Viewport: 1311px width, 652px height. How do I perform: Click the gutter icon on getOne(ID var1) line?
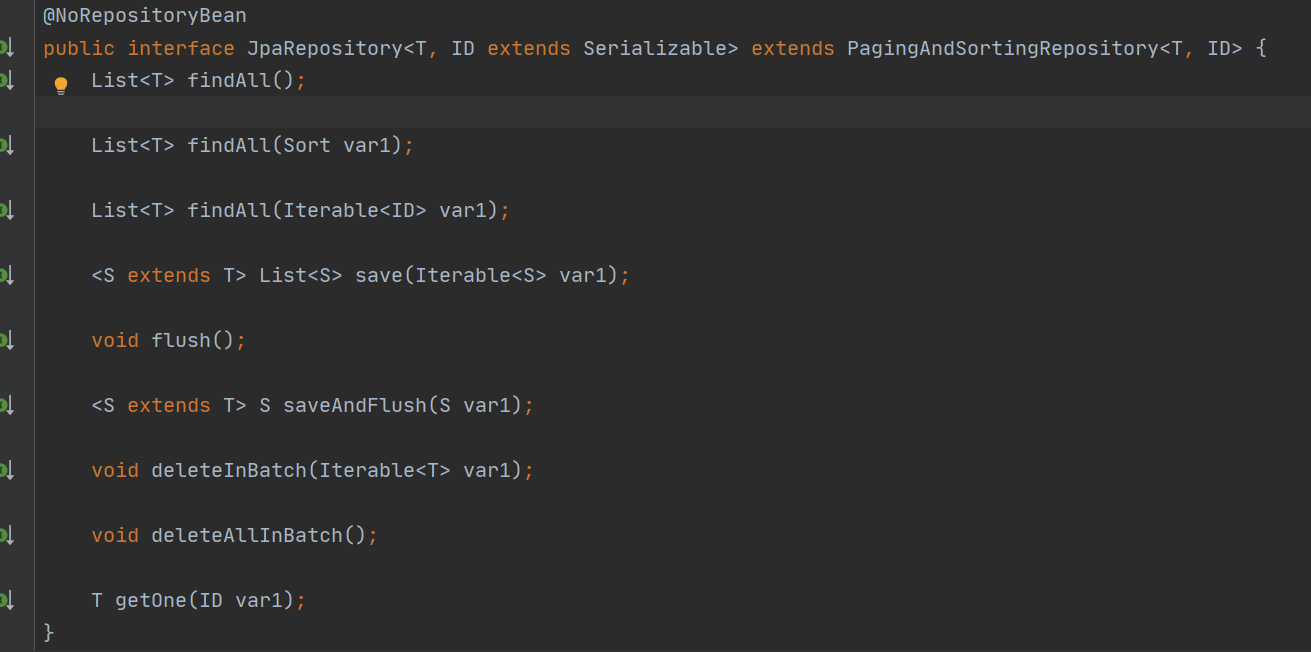click(6, 600)
